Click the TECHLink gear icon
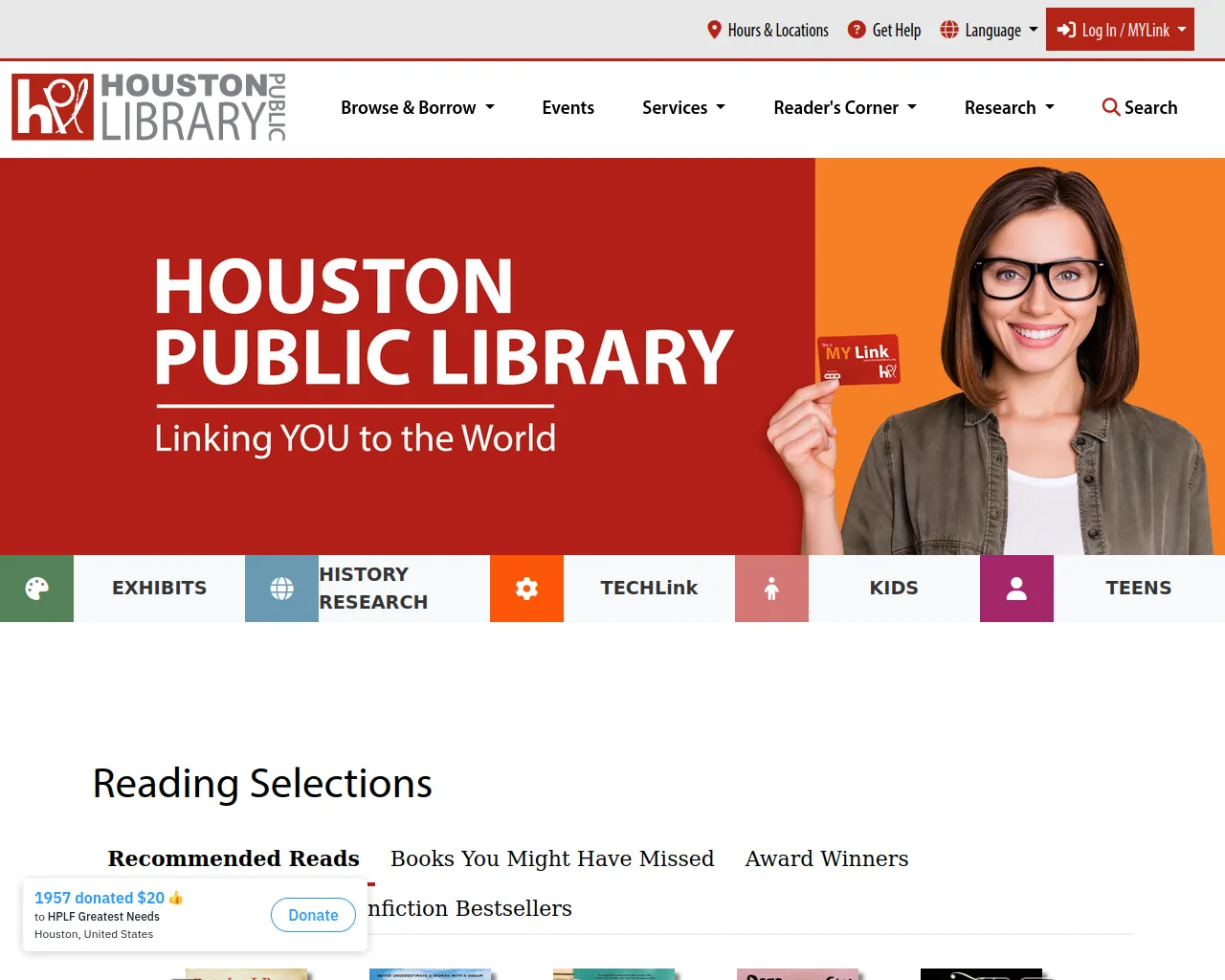Viewport: 1225px width, 980px height. (x=526, y=589)
